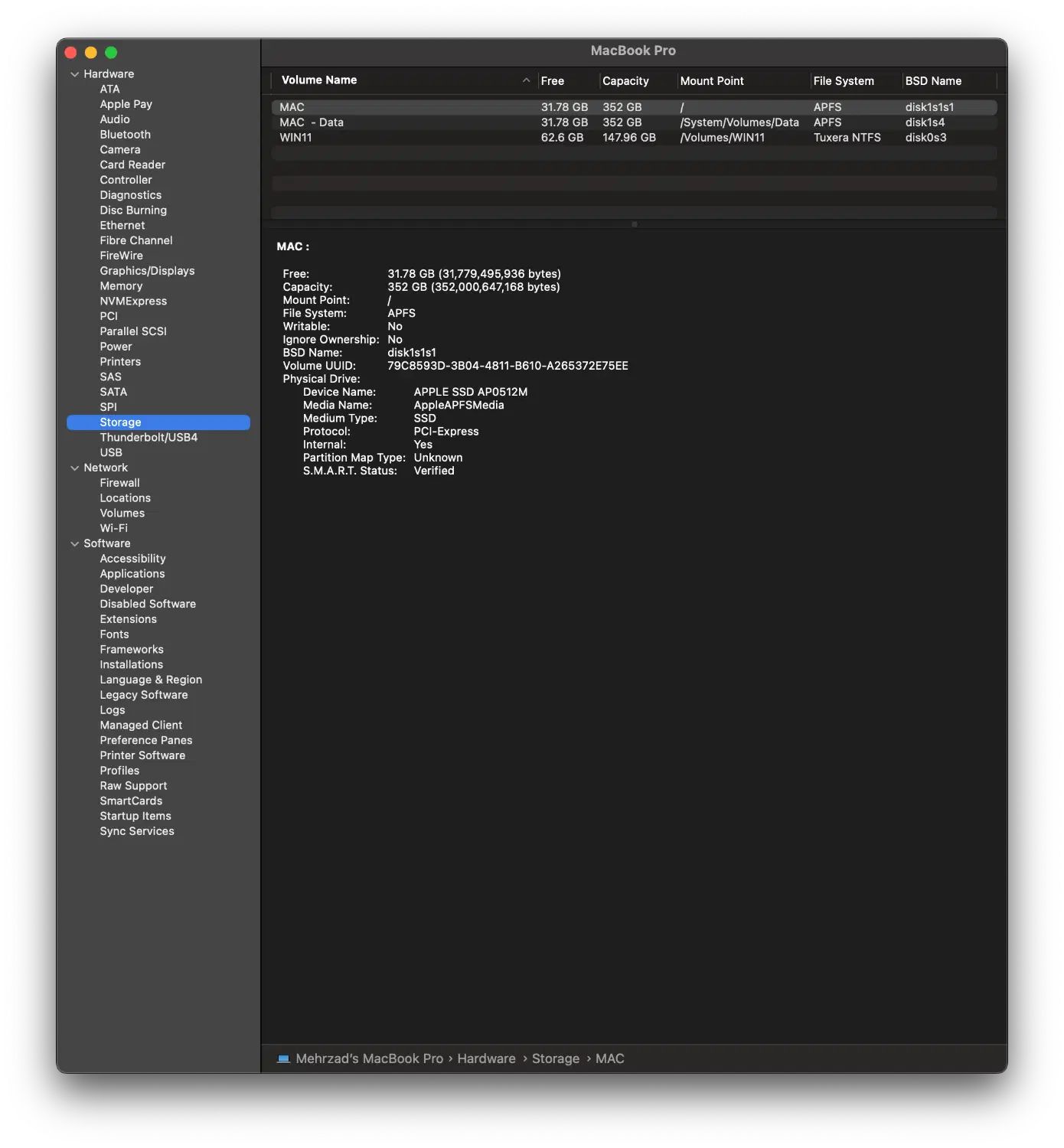The width and height of the screenshot is (1064, 1148).
Task: Collapse the Network section chevron
Action: [x=74, y=468]
